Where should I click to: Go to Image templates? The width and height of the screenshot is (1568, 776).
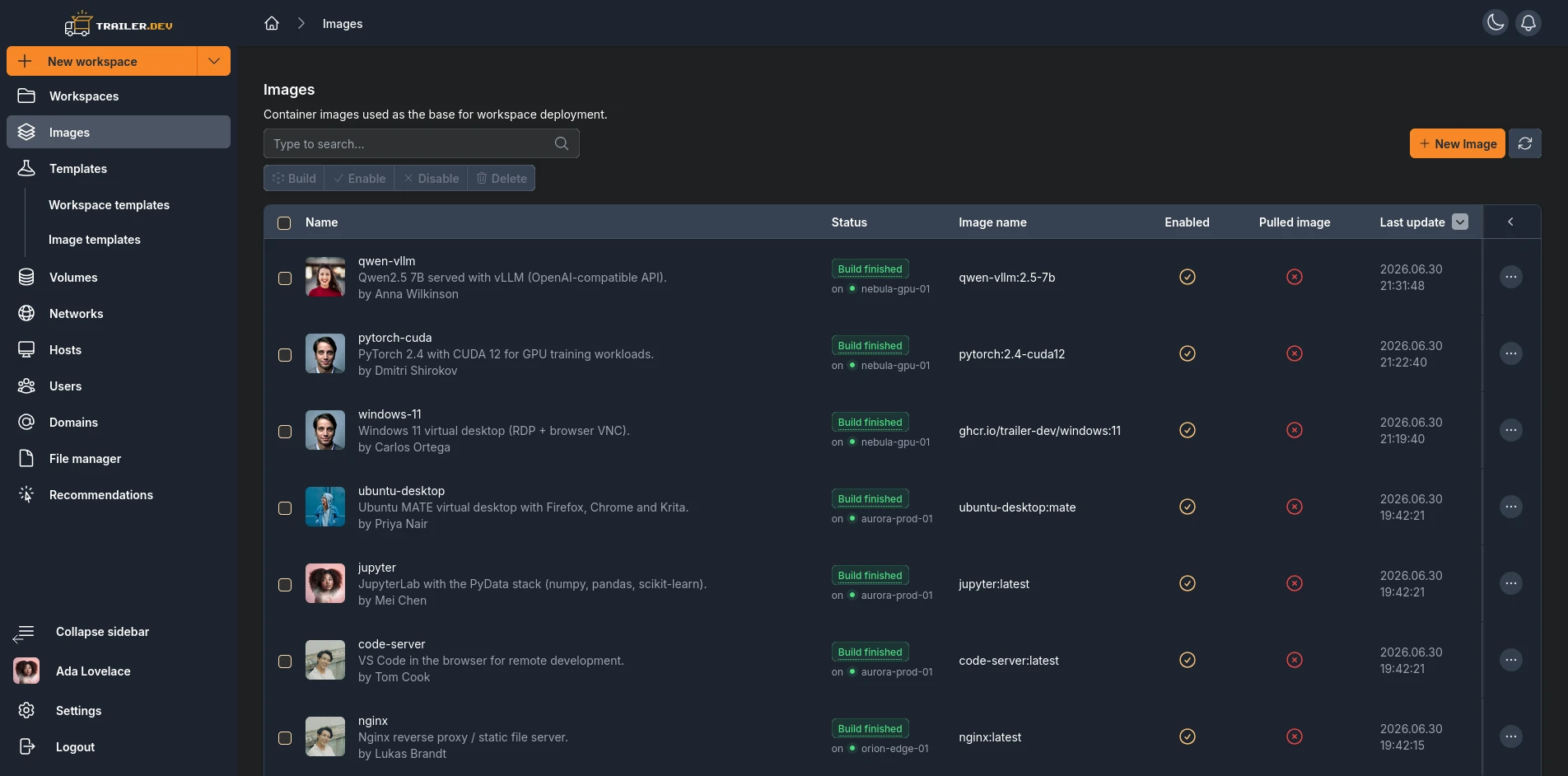coord(95,239)
